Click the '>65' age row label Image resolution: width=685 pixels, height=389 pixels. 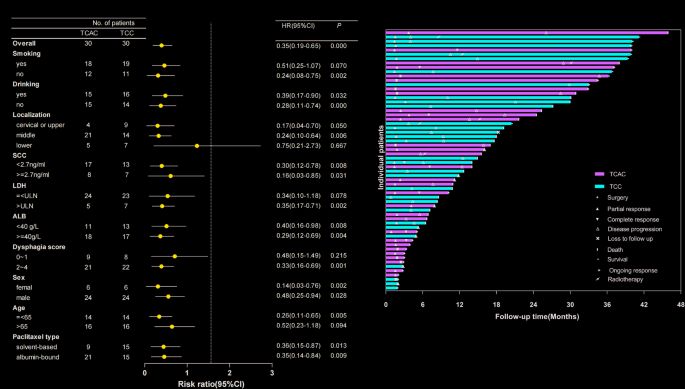[21, 326]
